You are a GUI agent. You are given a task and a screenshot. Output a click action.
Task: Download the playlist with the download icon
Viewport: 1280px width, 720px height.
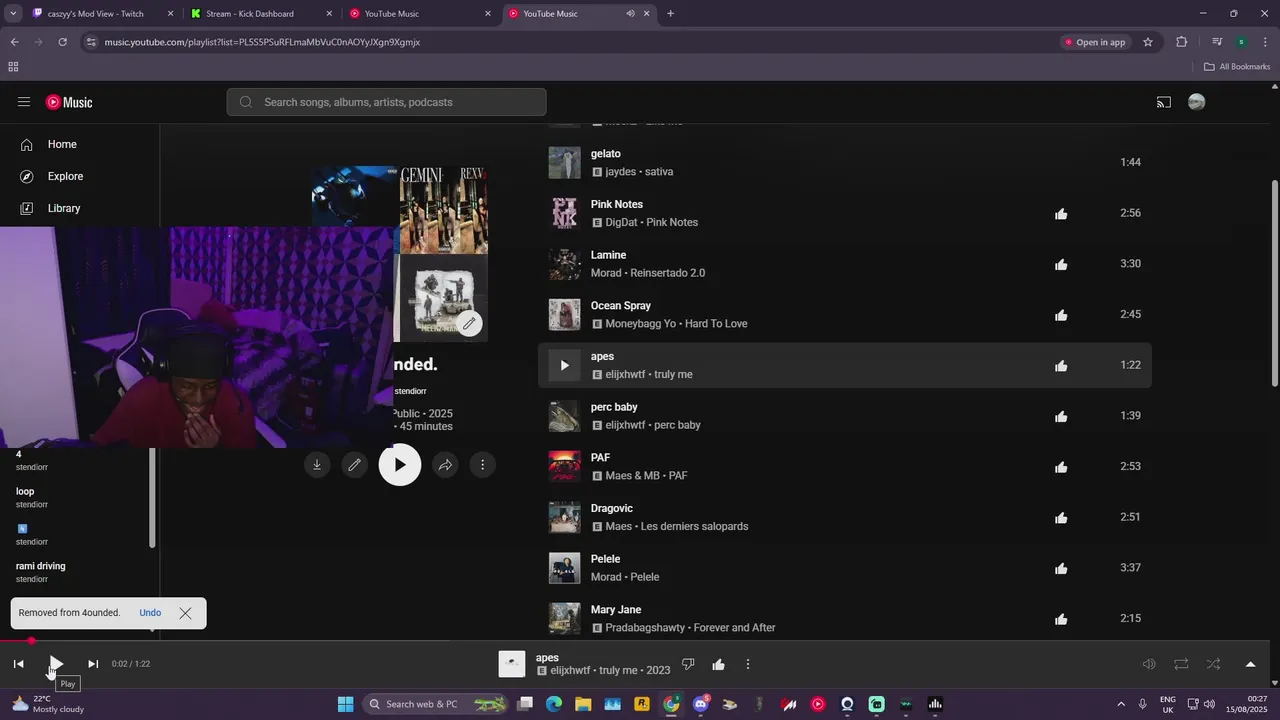[317, 465]
